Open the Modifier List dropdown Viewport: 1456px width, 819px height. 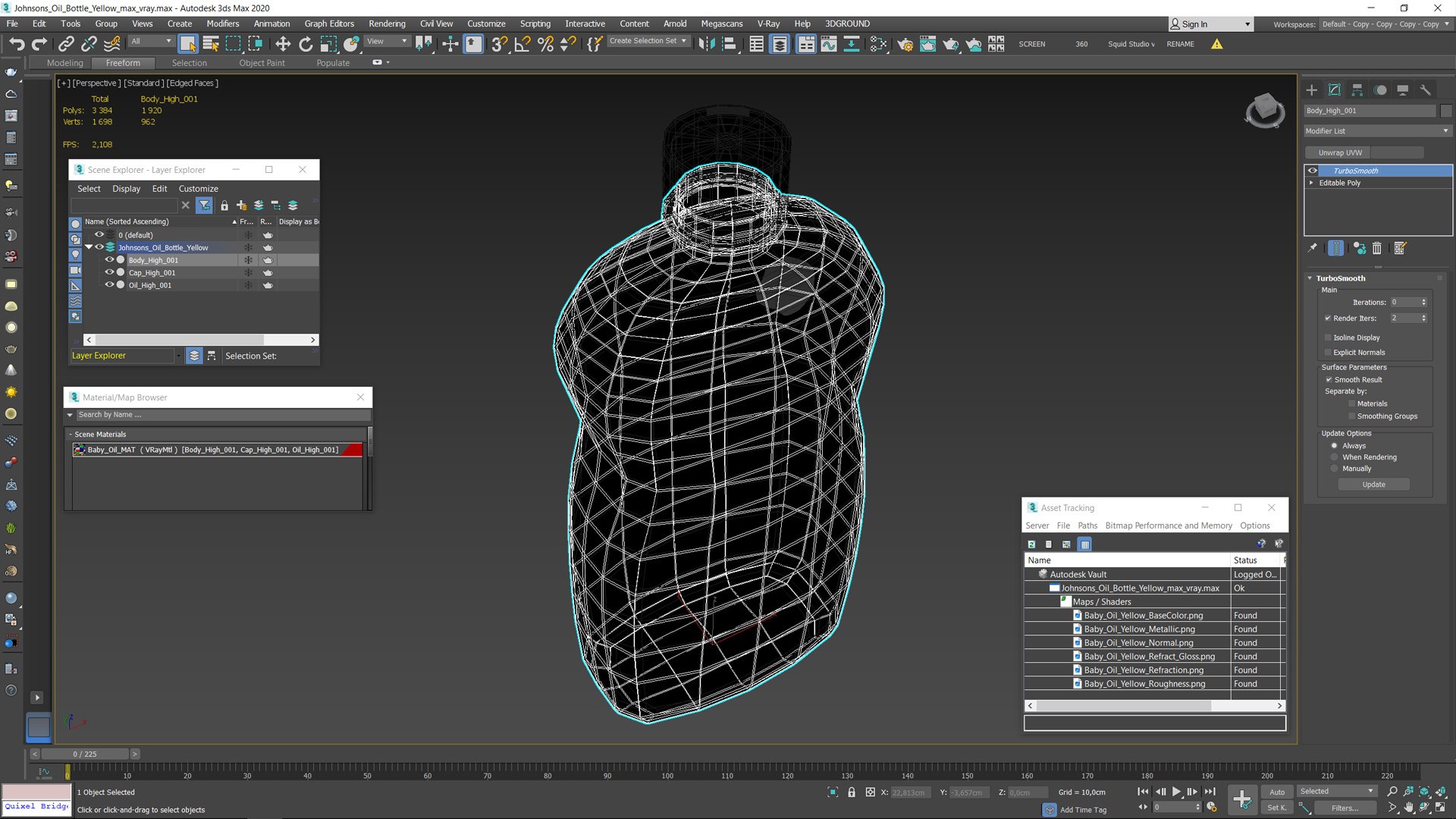coord(1377,131)
